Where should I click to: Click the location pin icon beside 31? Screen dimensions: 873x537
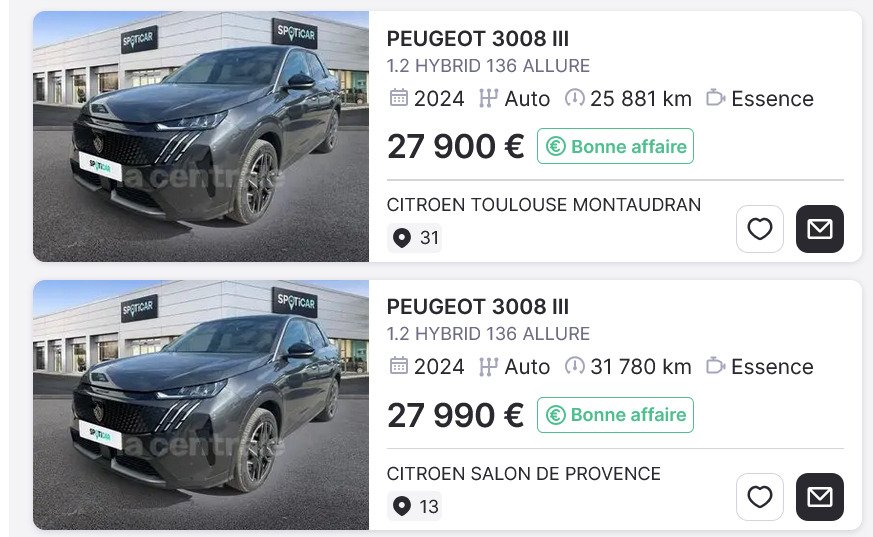pos(402,238)
